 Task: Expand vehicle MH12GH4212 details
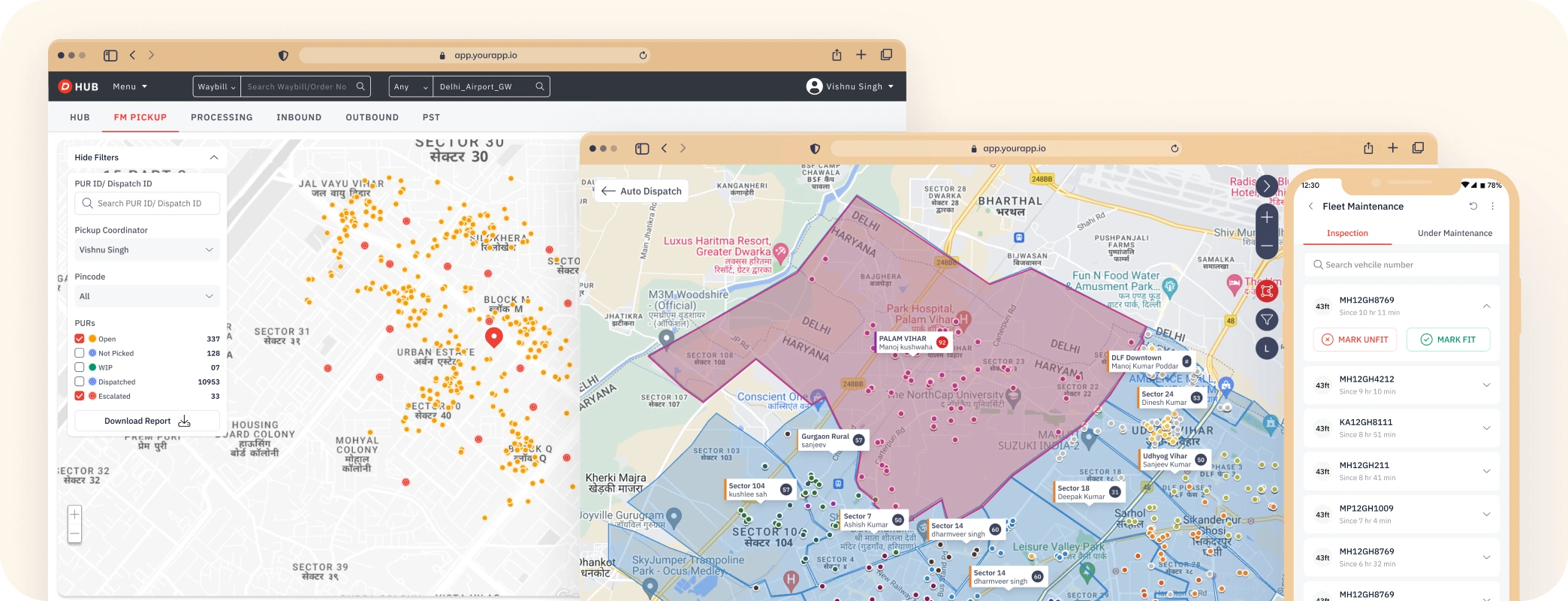pos(1485,385)
